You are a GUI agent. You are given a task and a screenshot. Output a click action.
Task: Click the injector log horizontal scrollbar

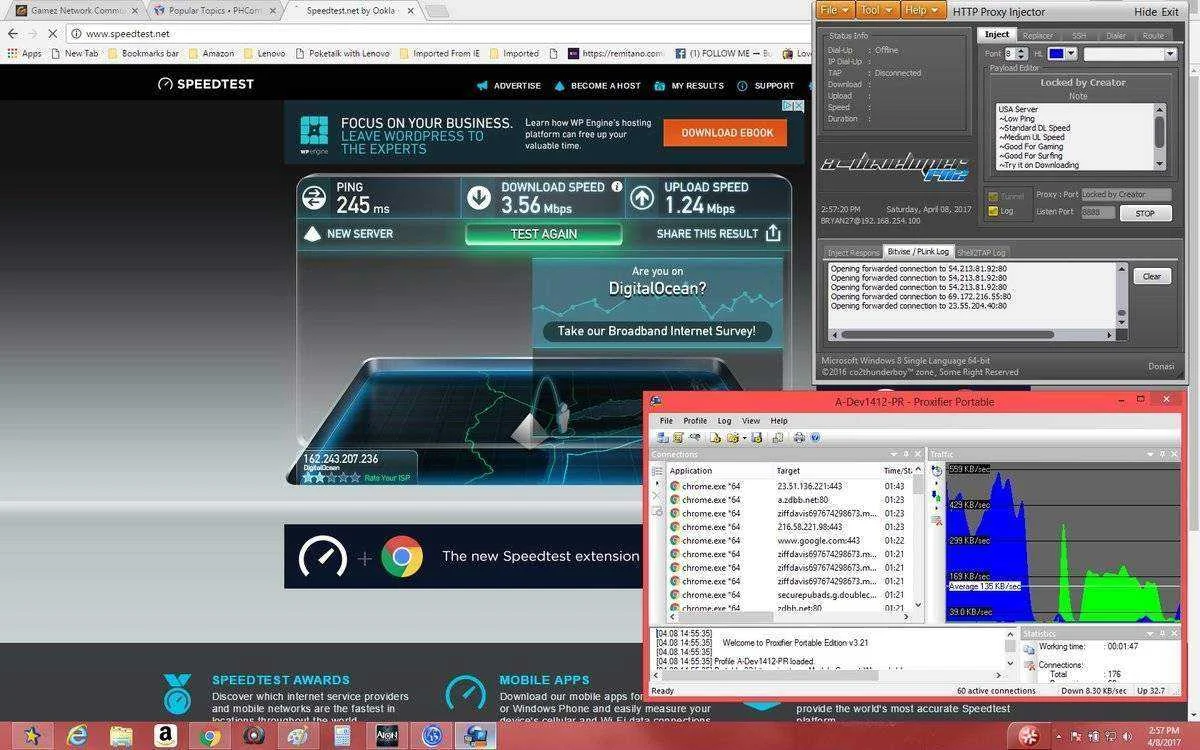click(973, 335)
